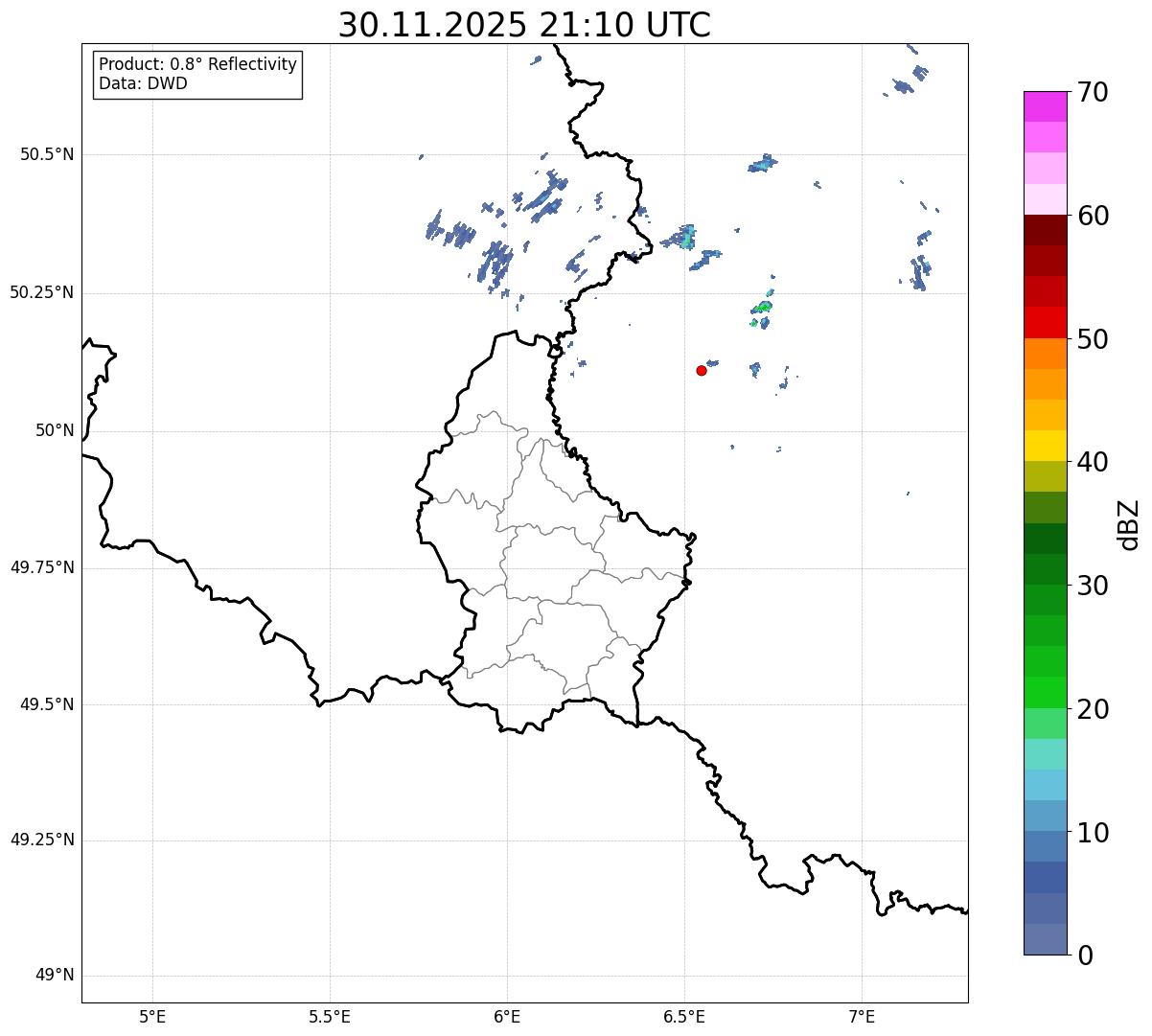
Task: Click the 50°N latitude label
Action: [x=55, y=430]
